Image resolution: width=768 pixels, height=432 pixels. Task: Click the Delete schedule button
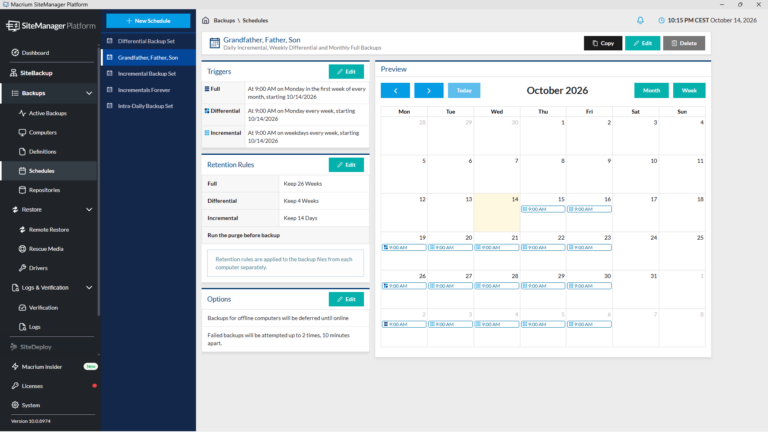[x=684, y=43]
